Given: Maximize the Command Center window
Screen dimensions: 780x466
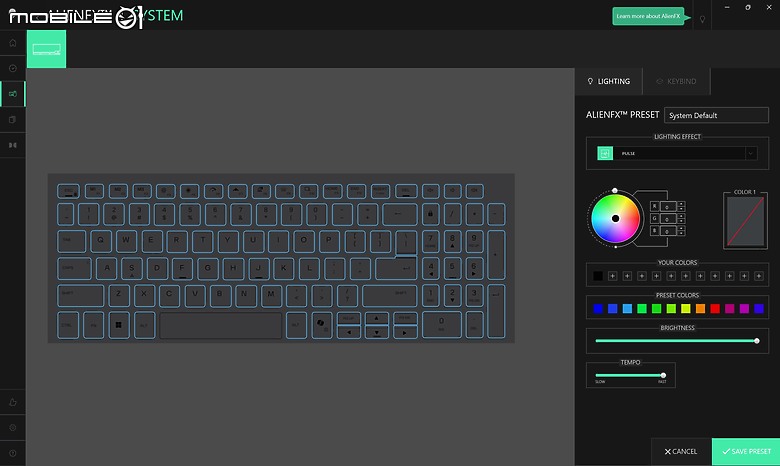Looking at the screenshot, I should click(x=748, y=7).
